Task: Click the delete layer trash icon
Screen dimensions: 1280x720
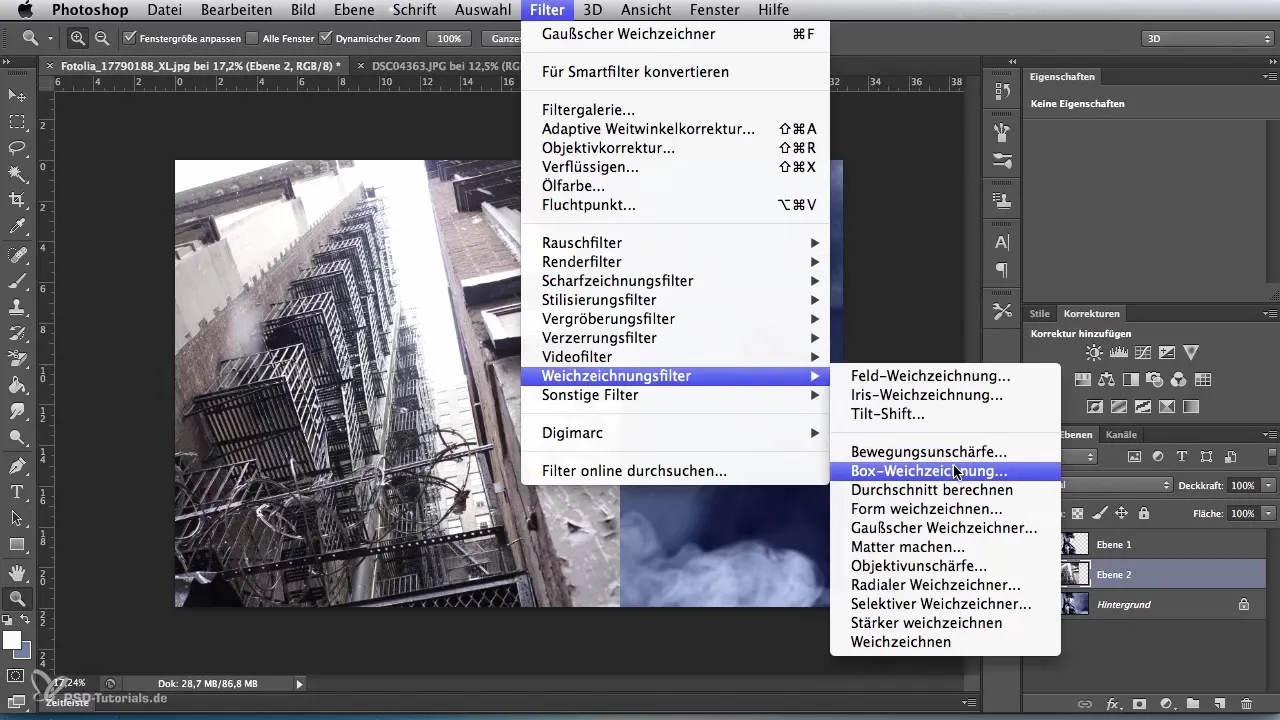Action: (1246, 704)
